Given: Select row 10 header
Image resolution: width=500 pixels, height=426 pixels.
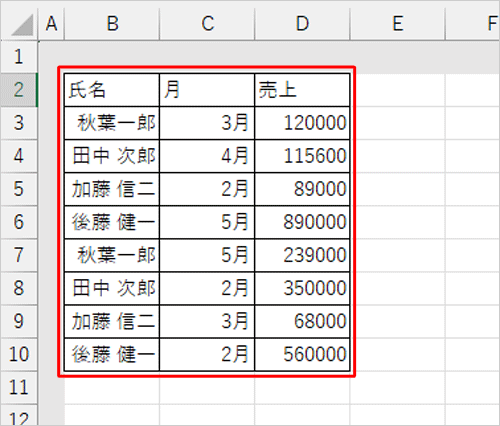Looking at the screenshot, I should [19, 354].
